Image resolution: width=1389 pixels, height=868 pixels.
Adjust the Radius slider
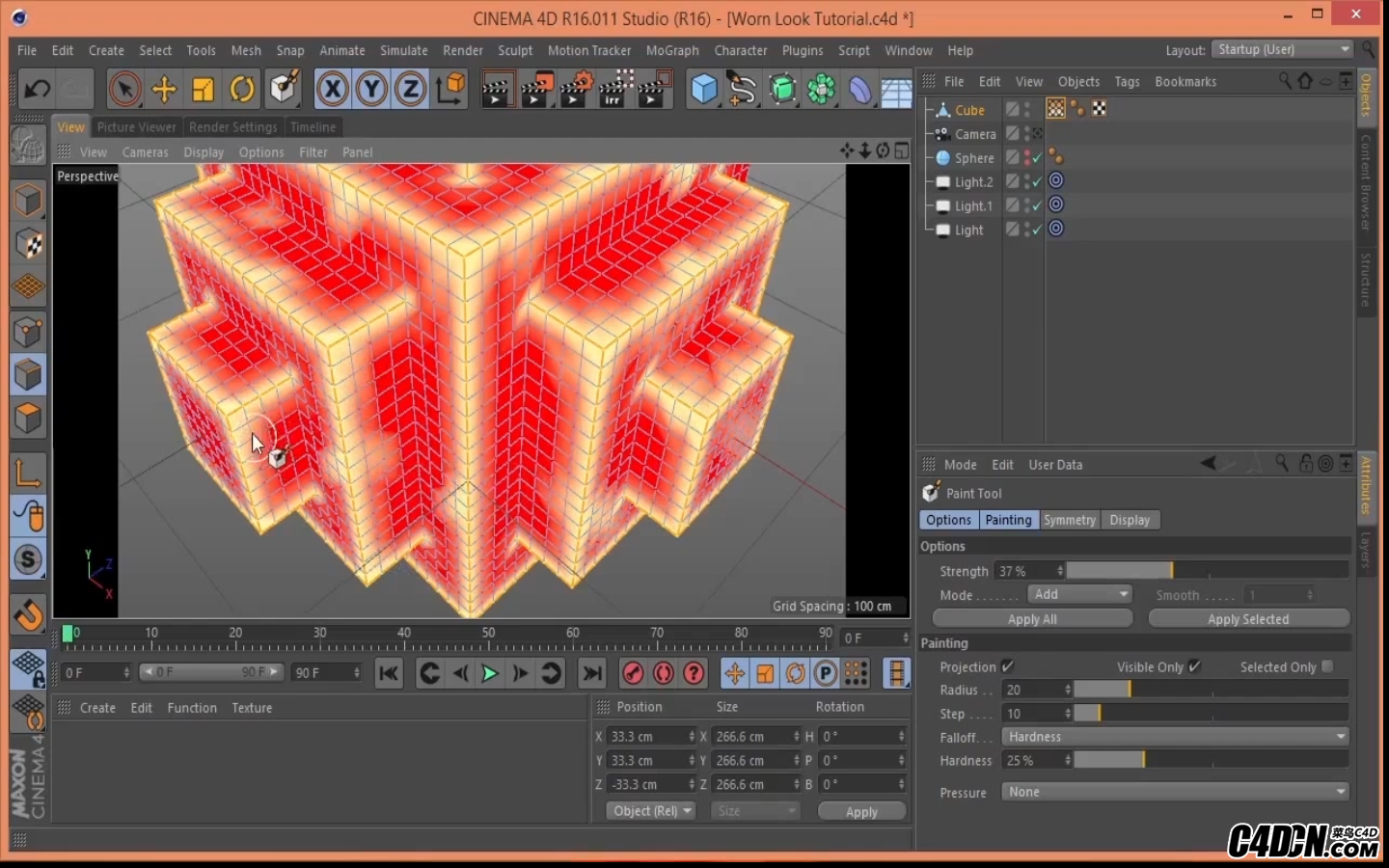(x=1212, y=690)
